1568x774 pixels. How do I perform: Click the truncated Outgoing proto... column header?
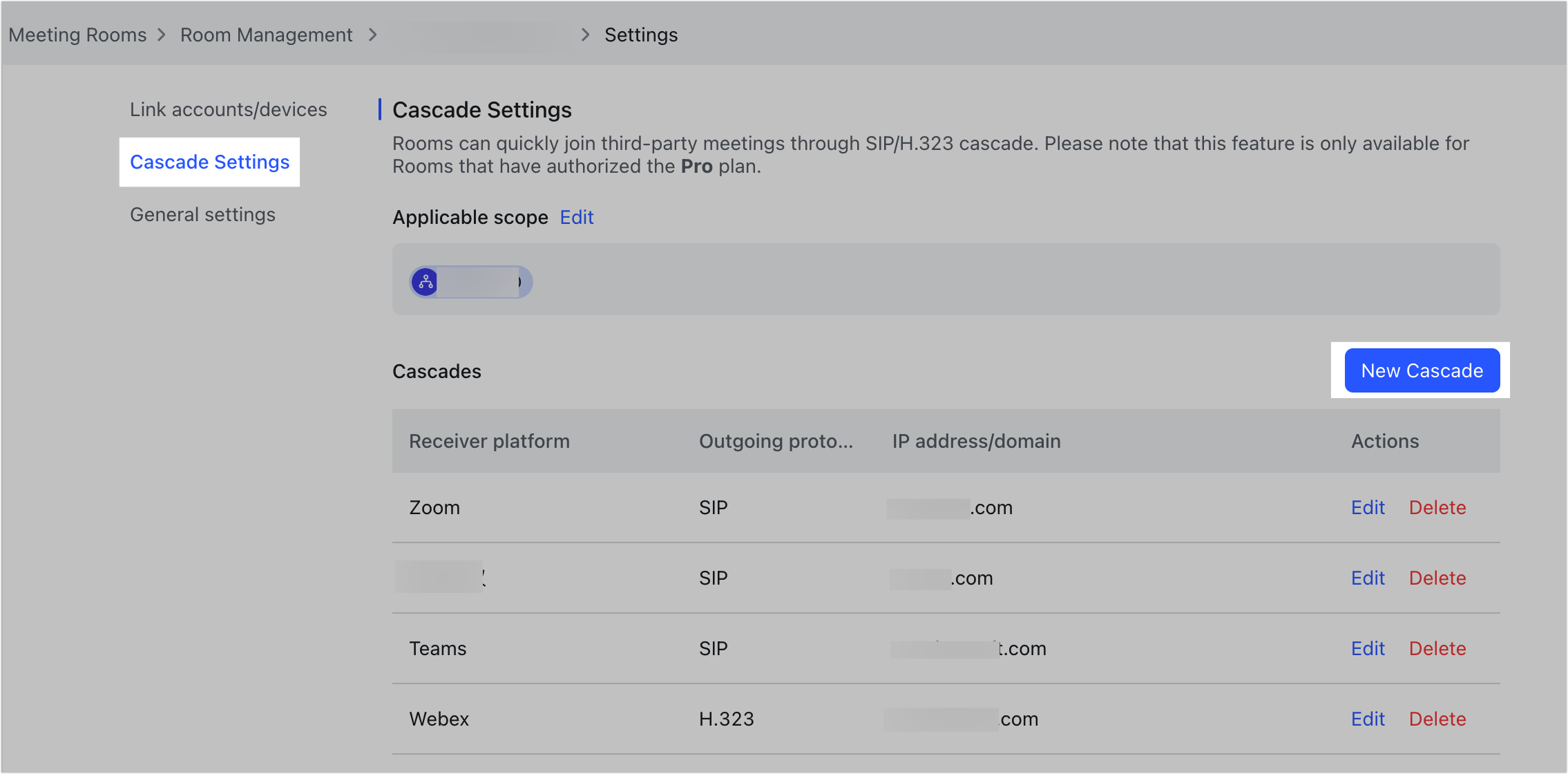coord(776,441)
